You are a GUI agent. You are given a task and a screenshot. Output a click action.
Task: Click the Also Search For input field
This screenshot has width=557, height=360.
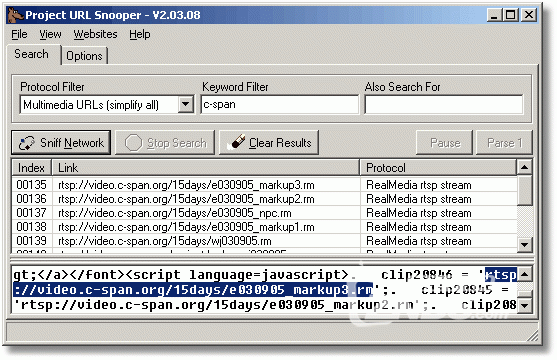click(x=444, y=104)
